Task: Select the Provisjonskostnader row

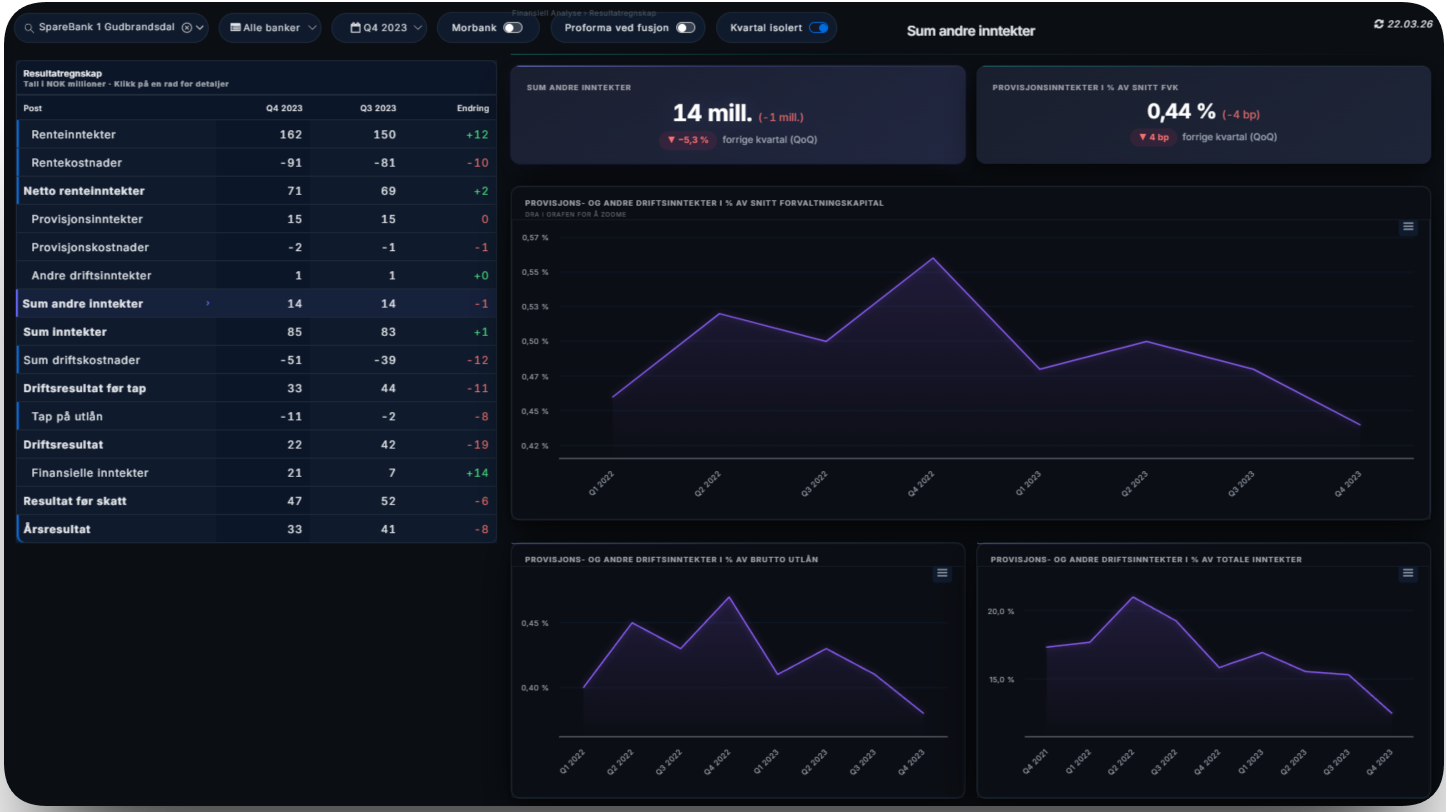Action: 257,247
